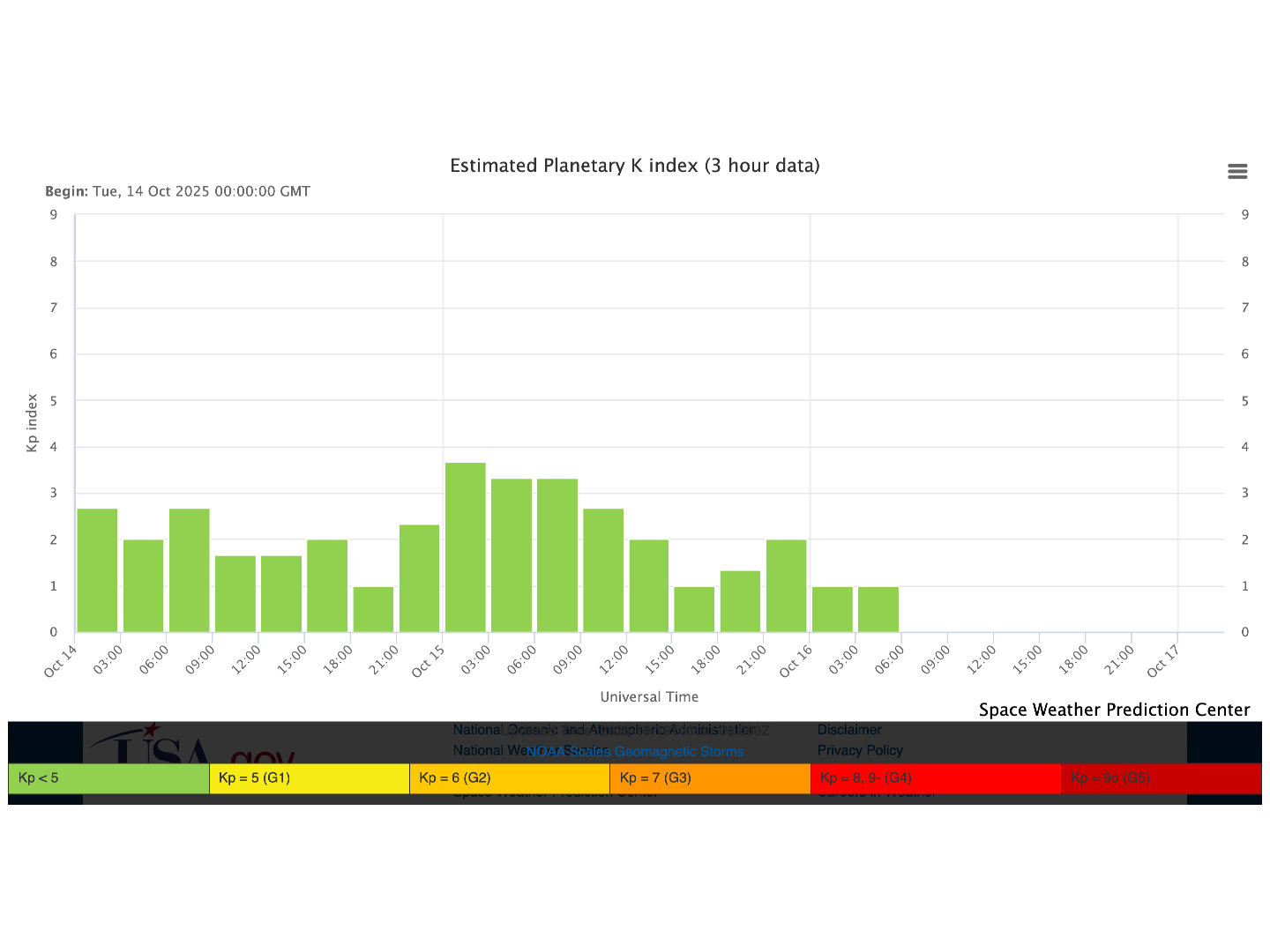Click the Estimated Planetary K index chart title
This screenshot has height=952, width=1270.
pos(635,166)
